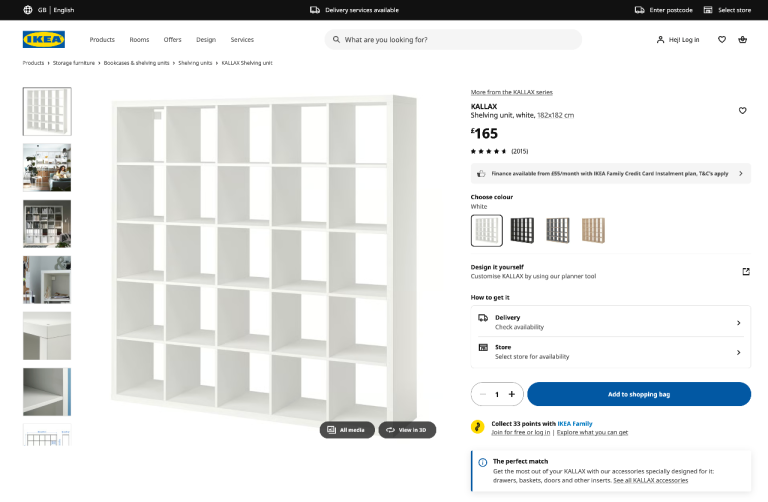Image resolution: width=768 pixels, height=502 pixels.
Task: Expand Delivery check availability chevron
Action: (x=739, y=323)
